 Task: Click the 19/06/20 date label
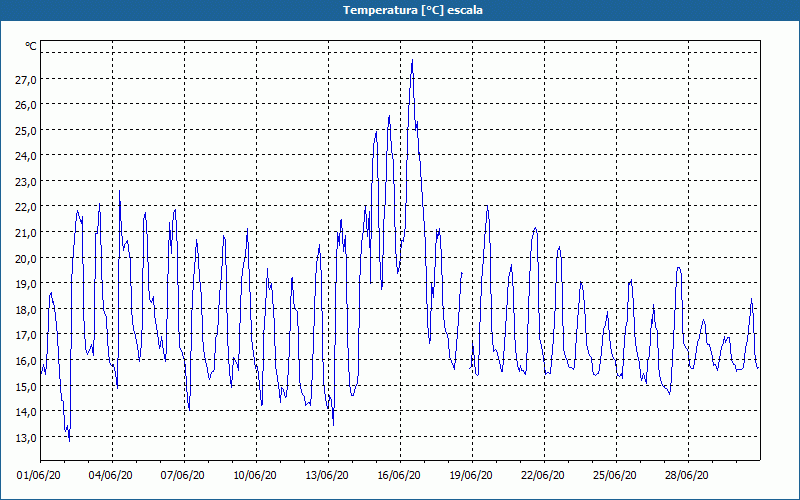(471, 475)
